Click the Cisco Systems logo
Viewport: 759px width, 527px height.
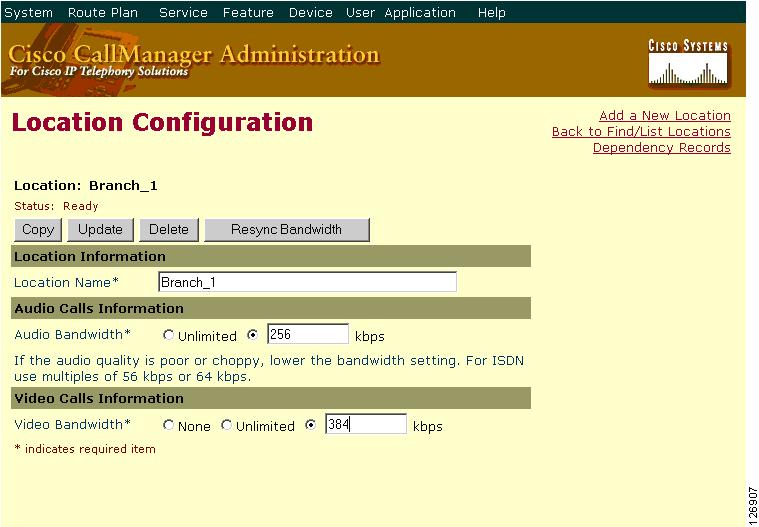click(x=688, y=63)
